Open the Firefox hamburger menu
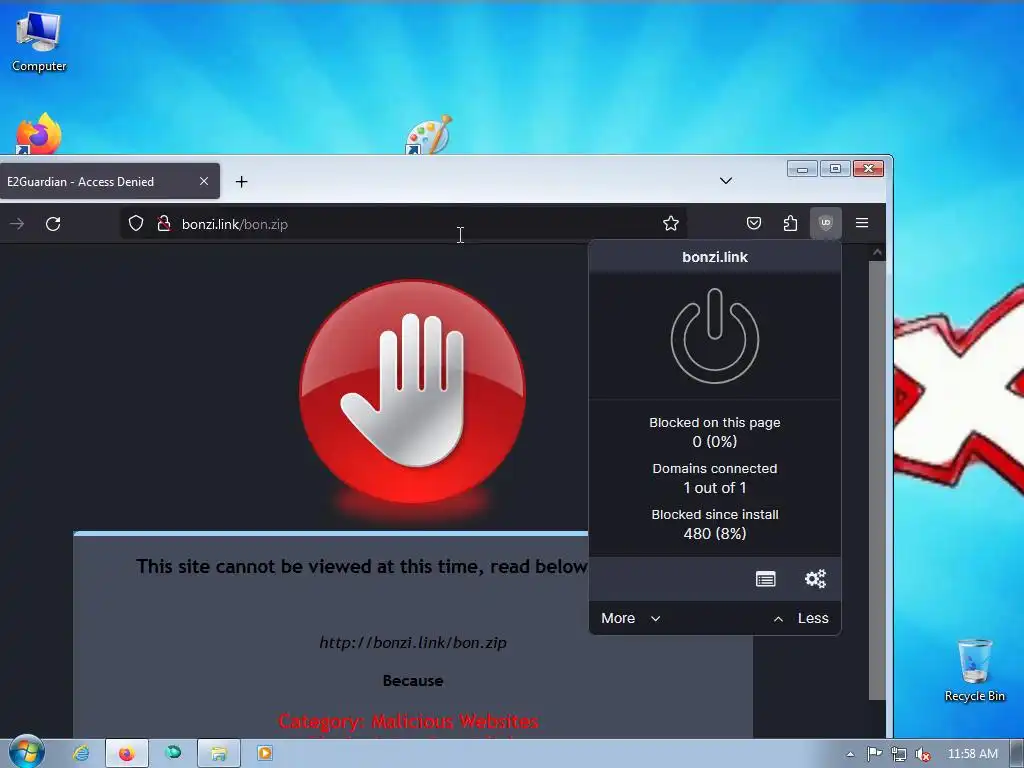 (862, 223)
